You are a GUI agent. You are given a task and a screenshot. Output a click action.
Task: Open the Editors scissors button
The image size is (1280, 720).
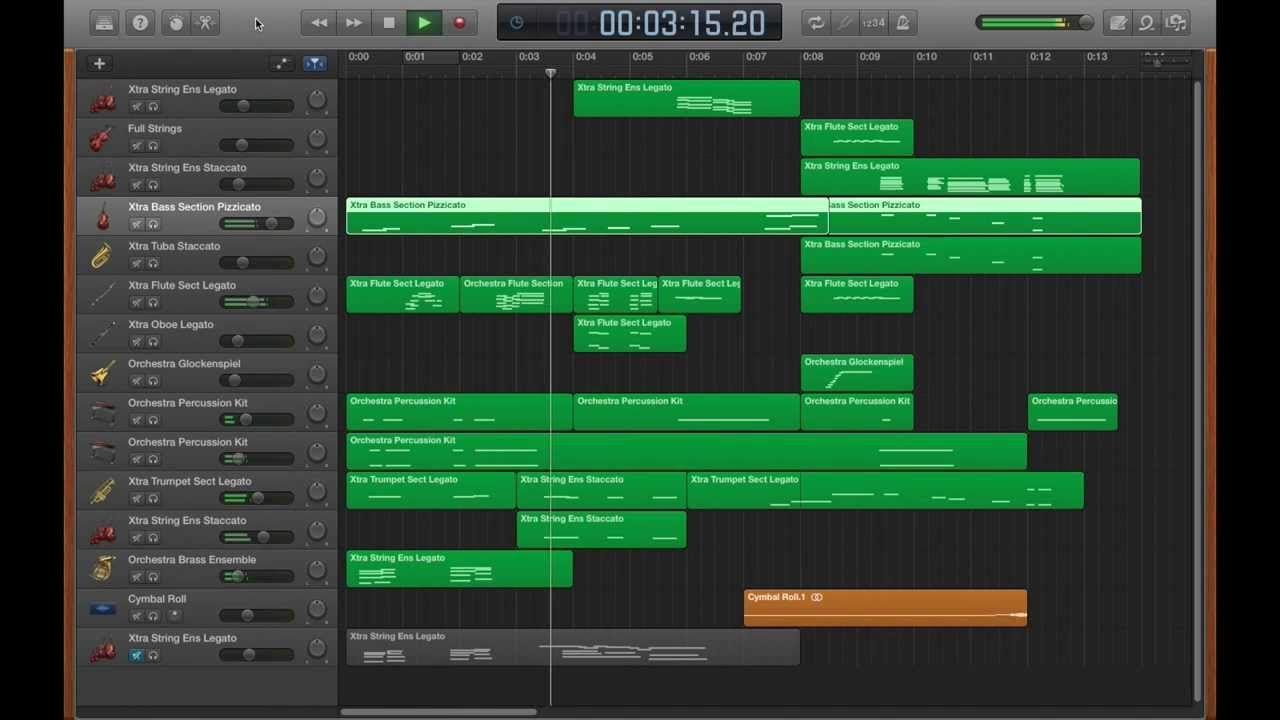coord(206,23)
